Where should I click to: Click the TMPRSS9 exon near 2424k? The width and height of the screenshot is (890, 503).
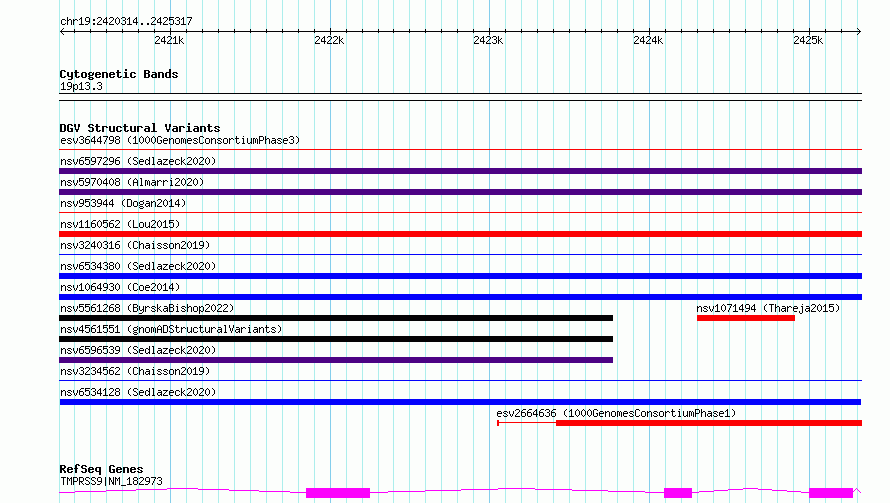pyautogui.click(x=678, y=493)
